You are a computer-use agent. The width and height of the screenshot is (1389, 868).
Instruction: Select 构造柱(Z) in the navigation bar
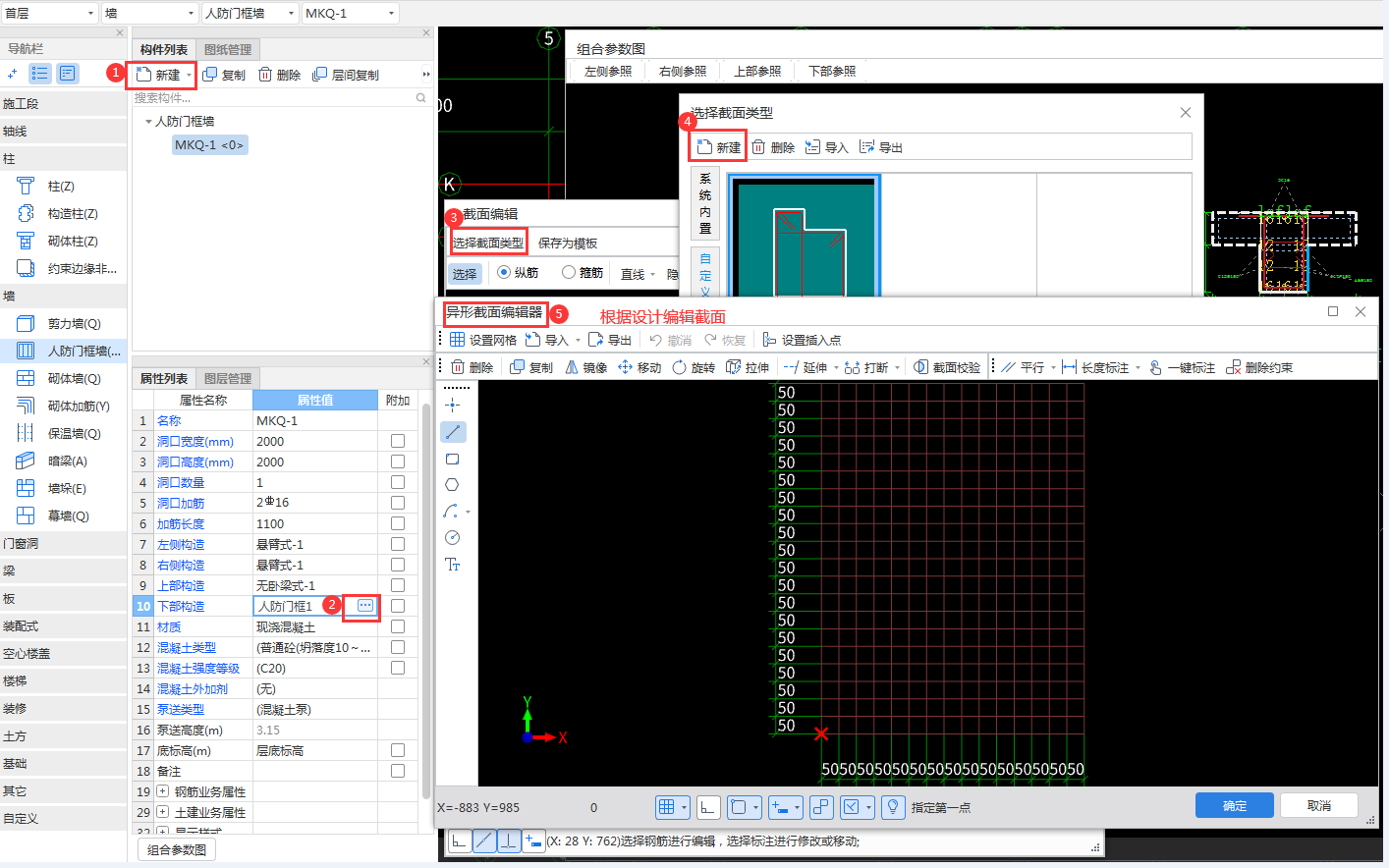tap(63, 213)
